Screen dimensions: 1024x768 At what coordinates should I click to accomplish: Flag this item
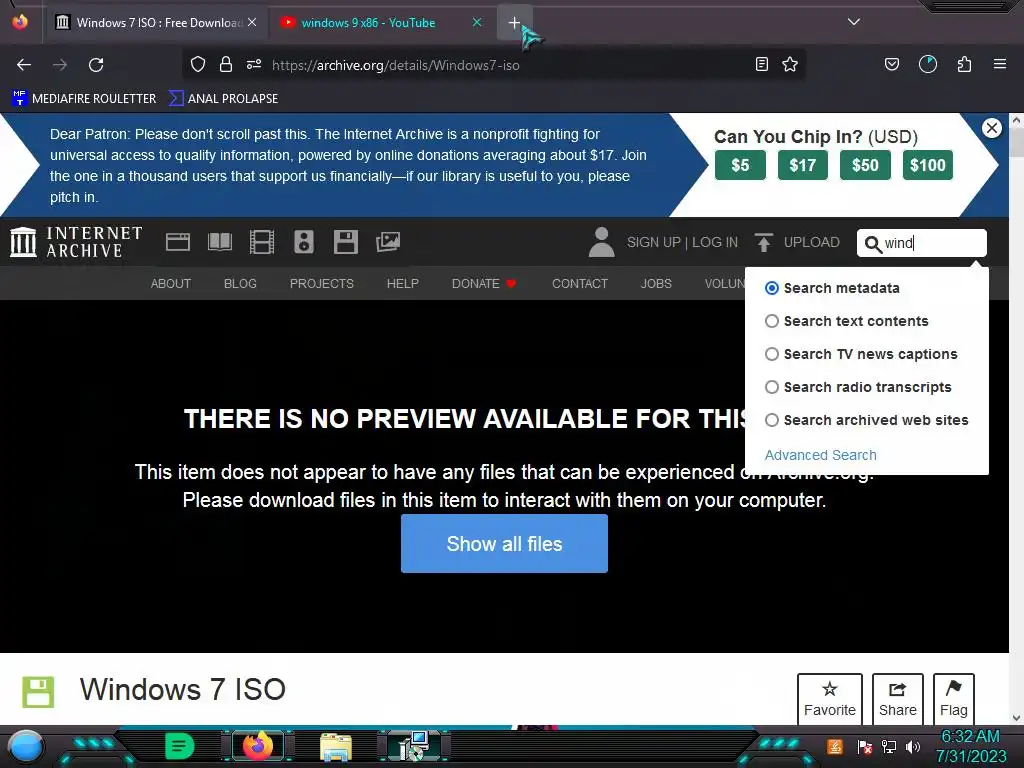(x=953, y=699)
